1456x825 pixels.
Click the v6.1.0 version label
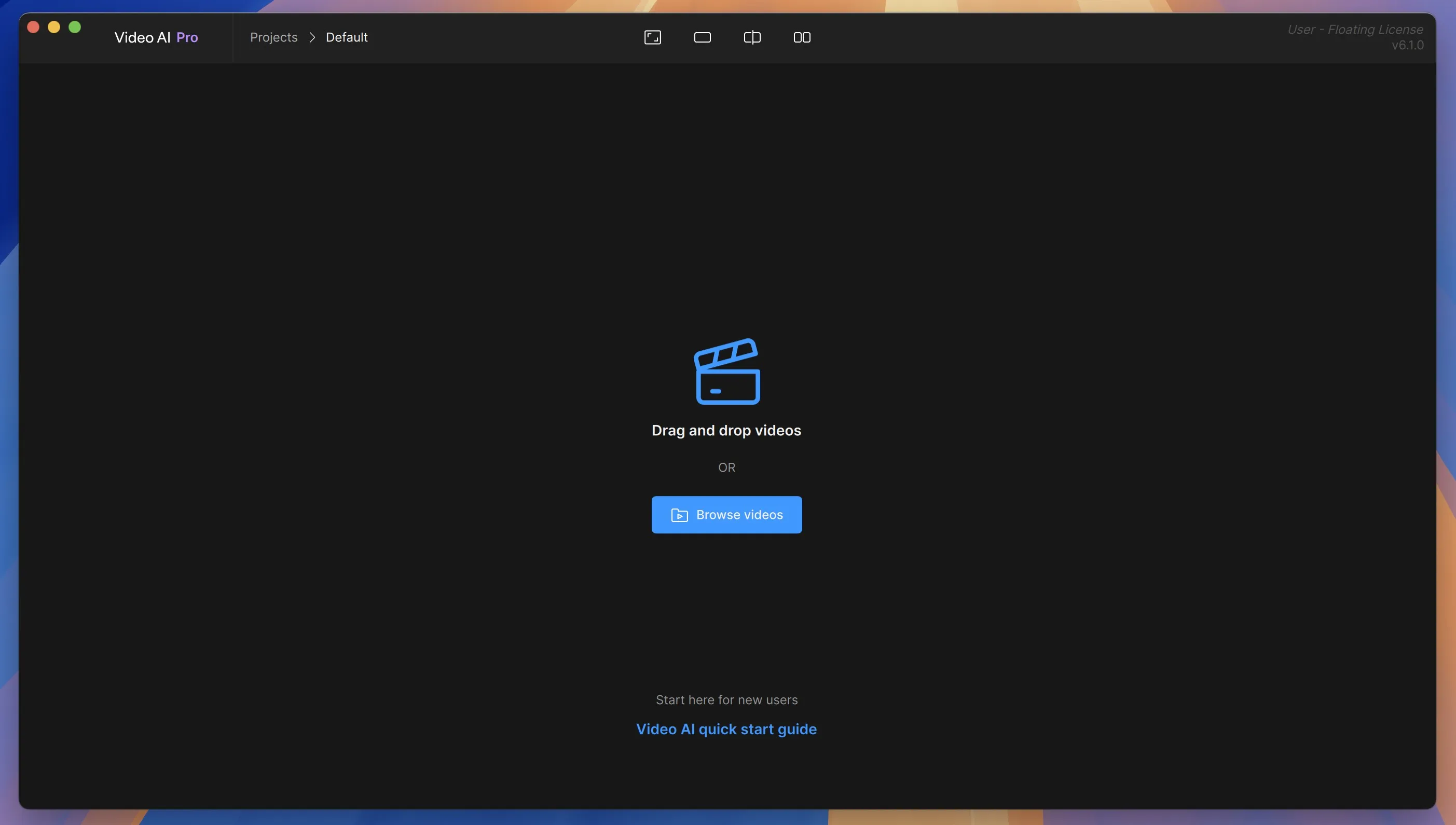[1408, 45]
